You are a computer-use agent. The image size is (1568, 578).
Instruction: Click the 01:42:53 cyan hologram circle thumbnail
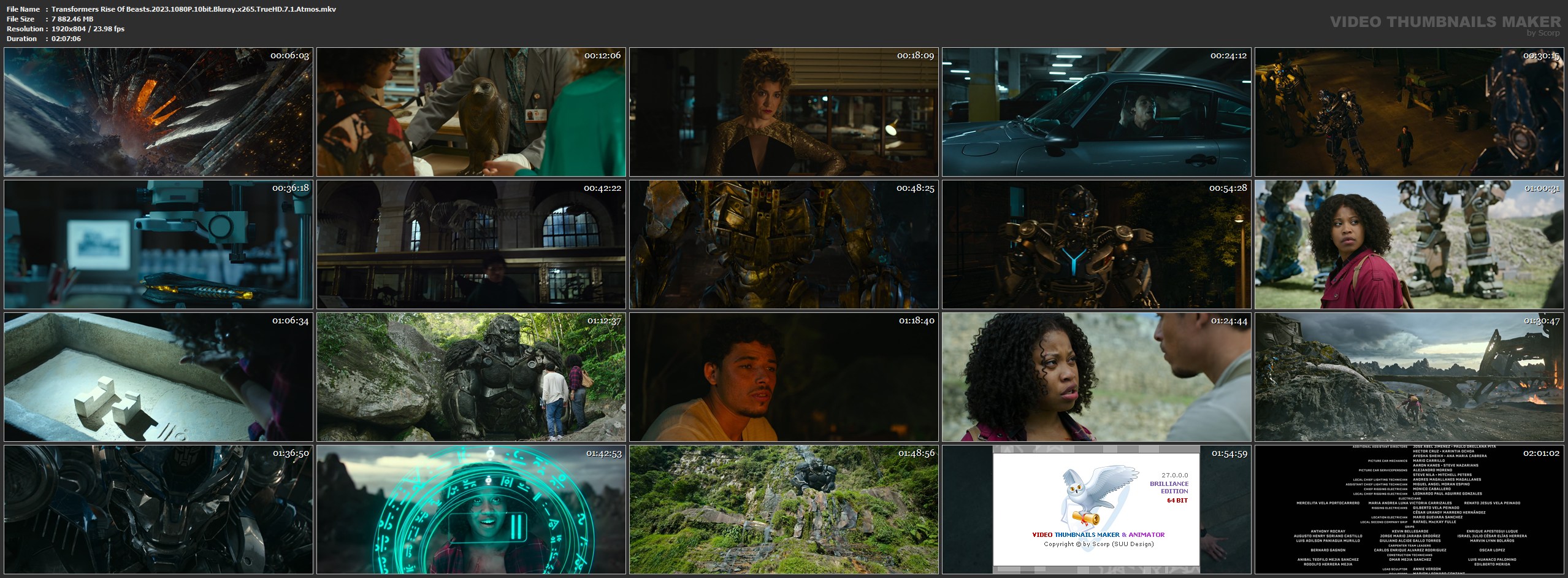471,510
